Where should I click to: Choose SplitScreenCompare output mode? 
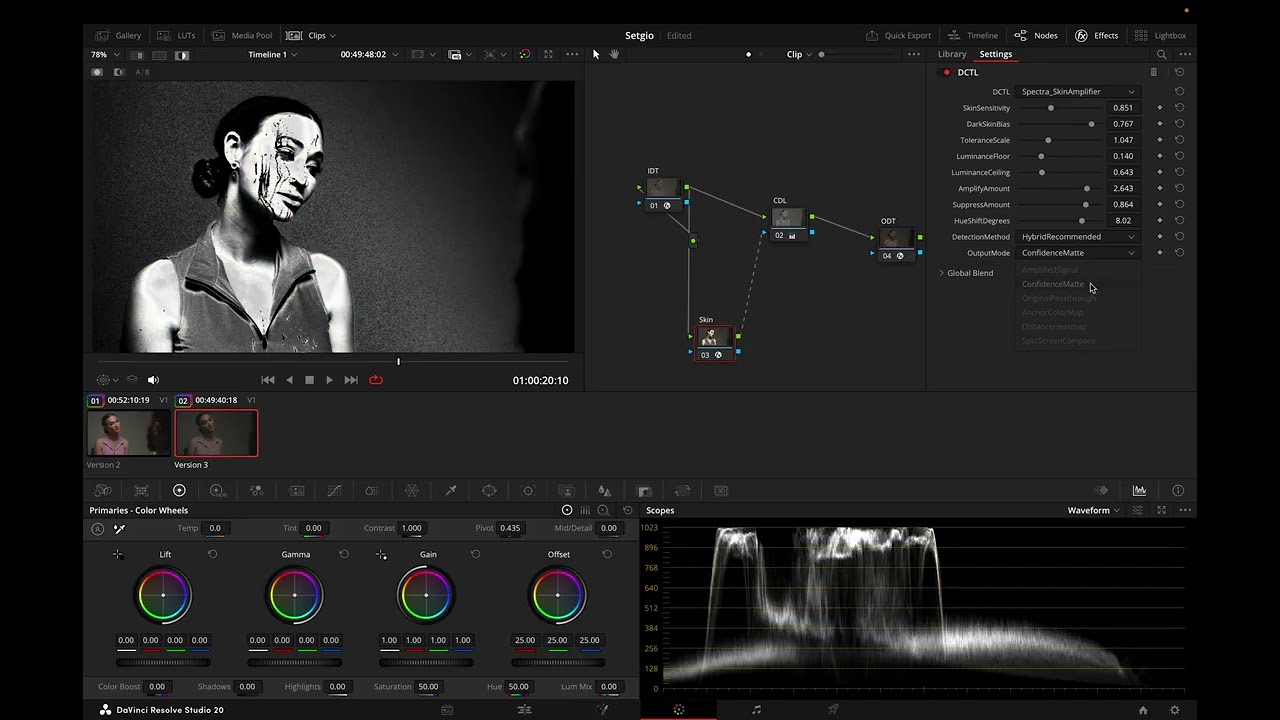pos(1059,341)
